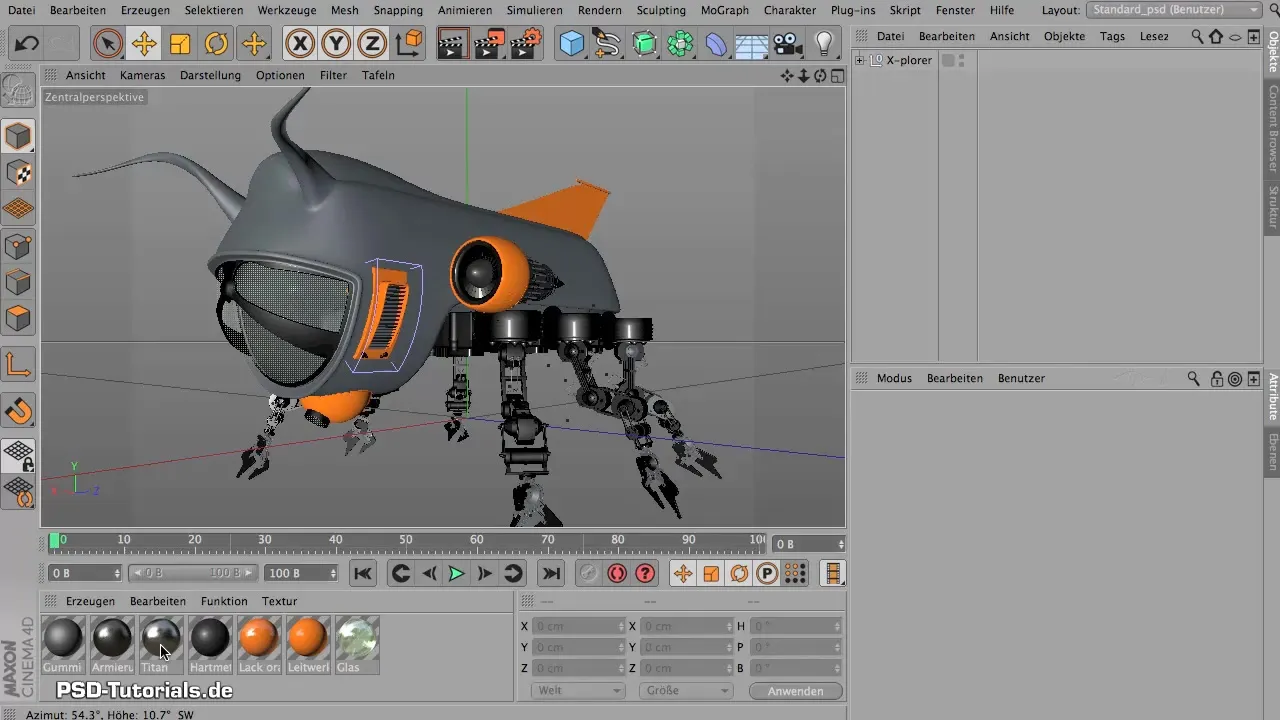Expand the X-plorer object tree
The image size is (1280, 720).
point(859,60)
